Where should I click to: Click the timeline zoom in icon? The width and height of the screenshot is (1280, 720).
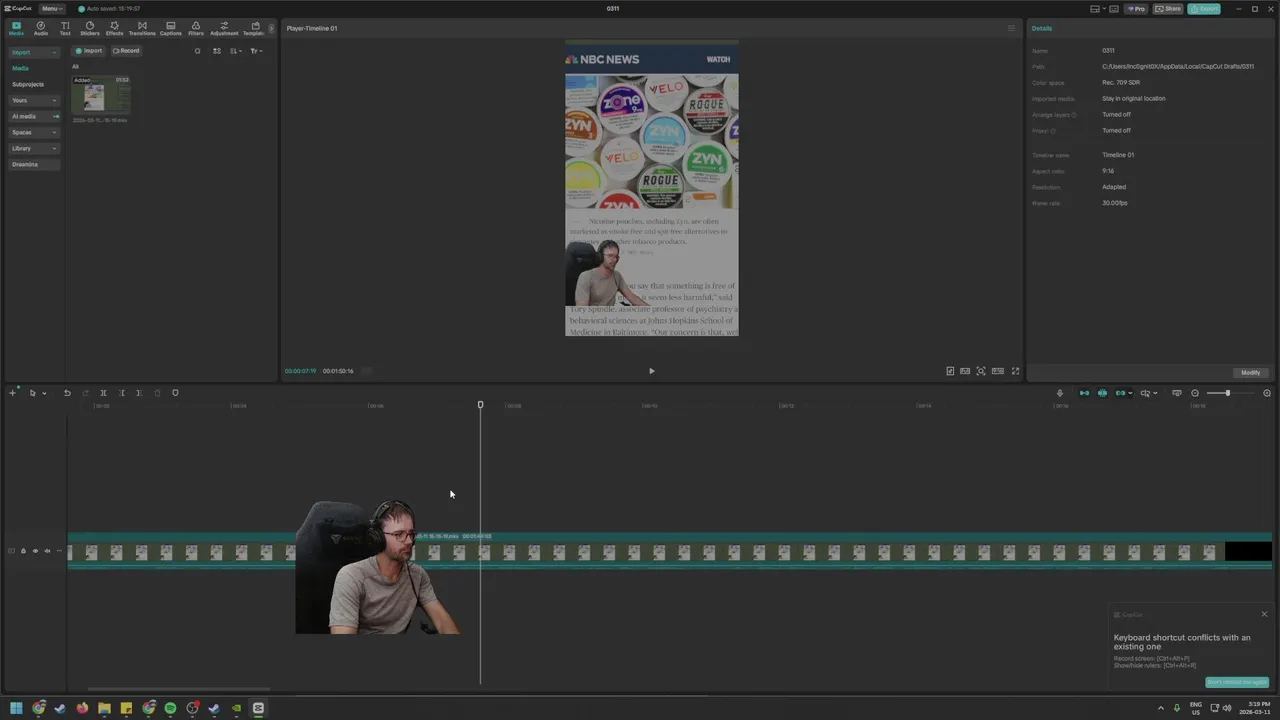click(x=1267, y=393)
